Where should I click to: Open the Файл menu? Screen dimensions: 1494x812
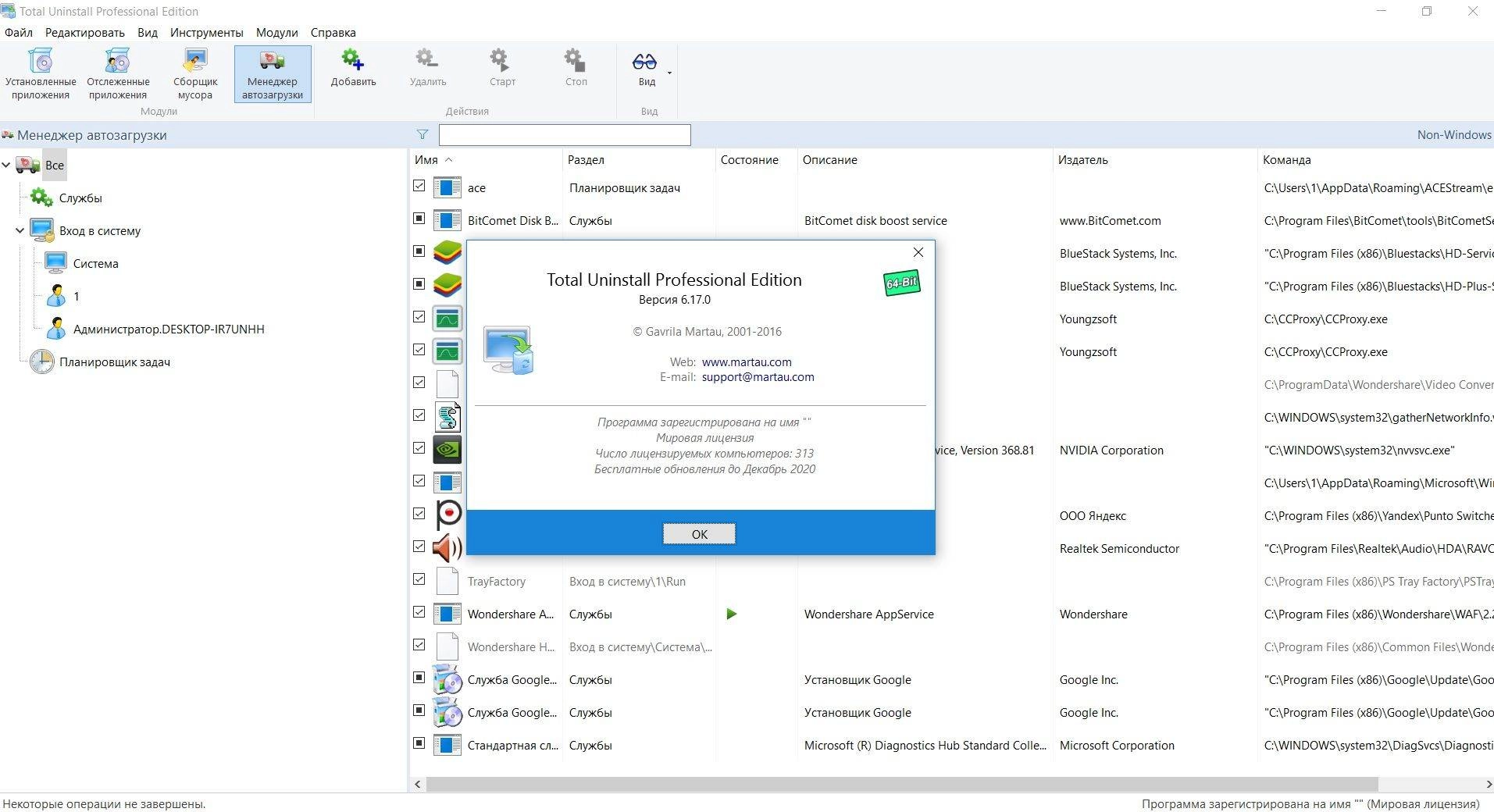click(x=19, y=32)
